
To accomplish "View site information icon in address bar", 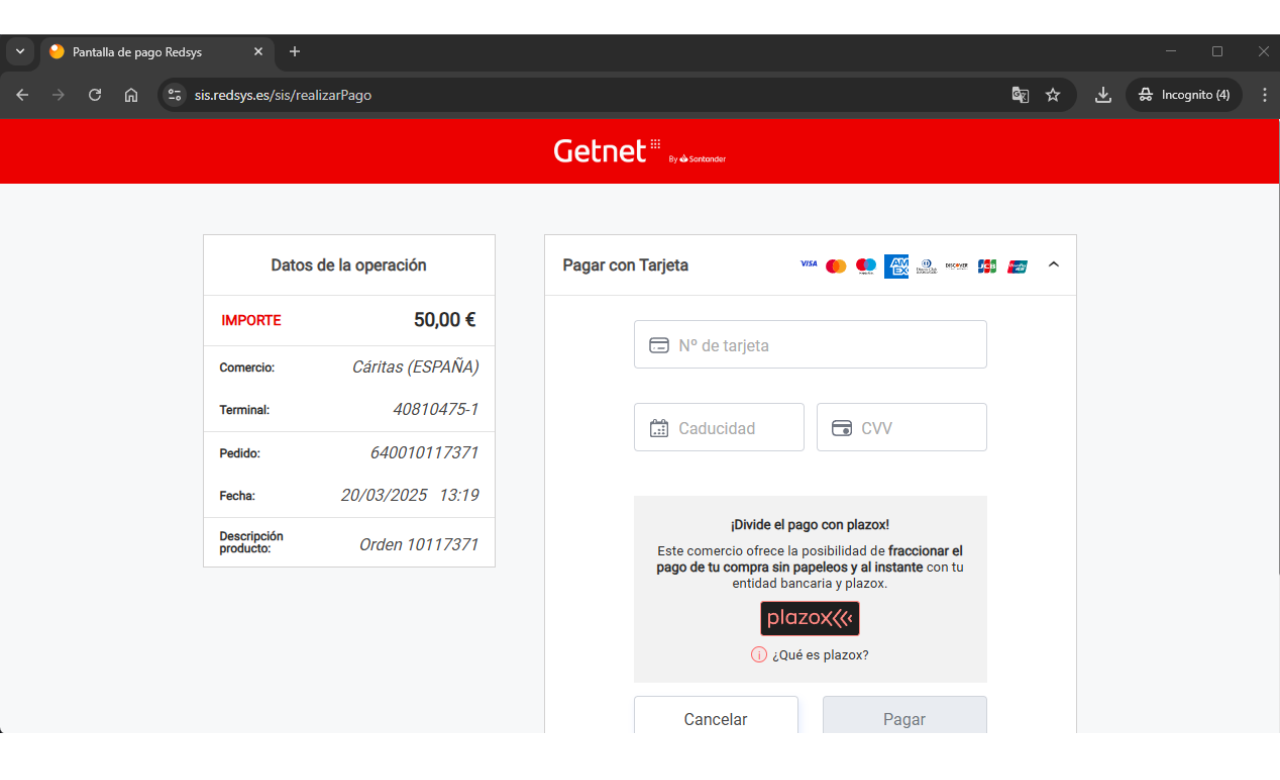I will pyautogui.click(x=175, y=95).
